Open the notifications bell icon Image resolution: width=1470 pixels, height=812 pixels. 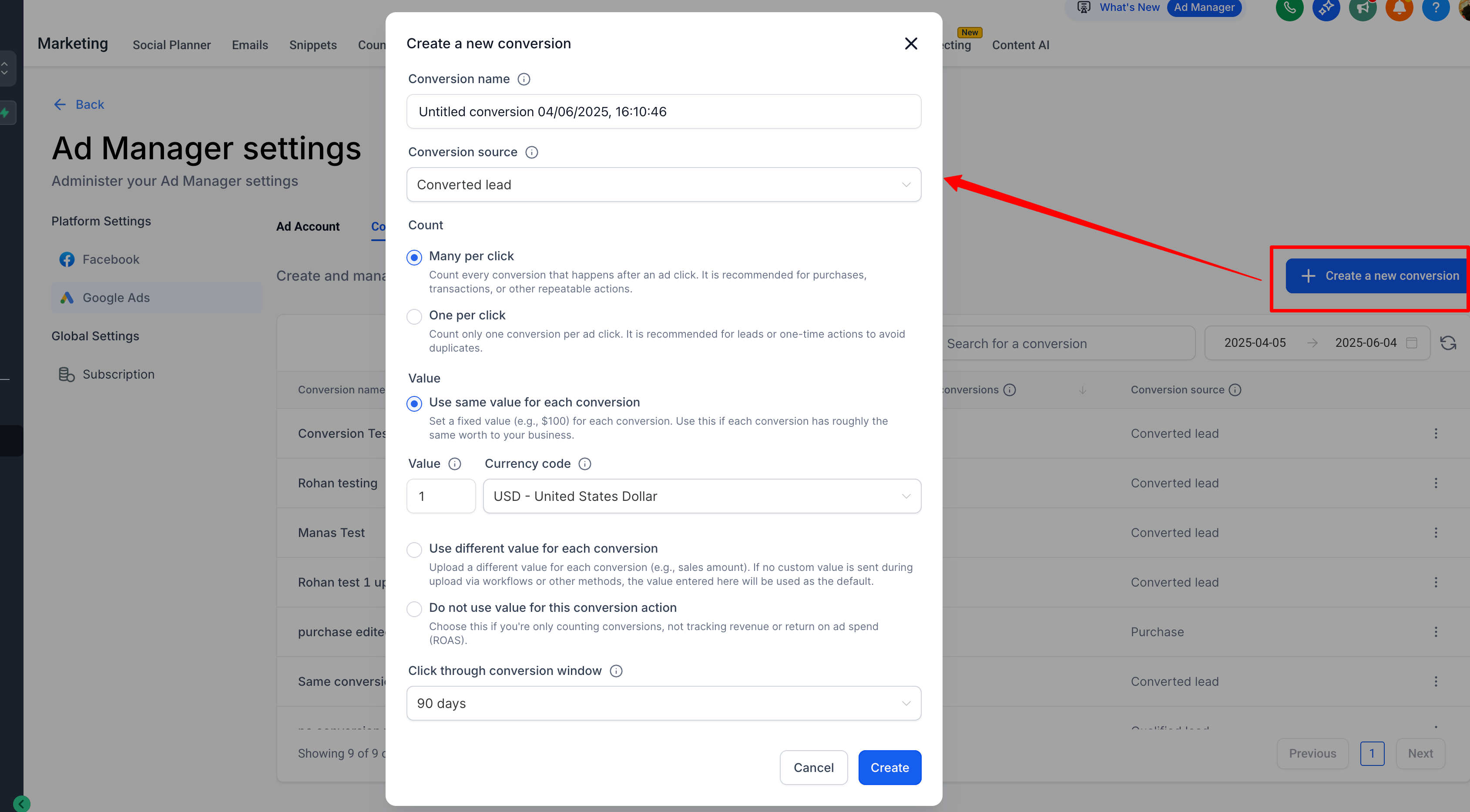[1399, 8]
